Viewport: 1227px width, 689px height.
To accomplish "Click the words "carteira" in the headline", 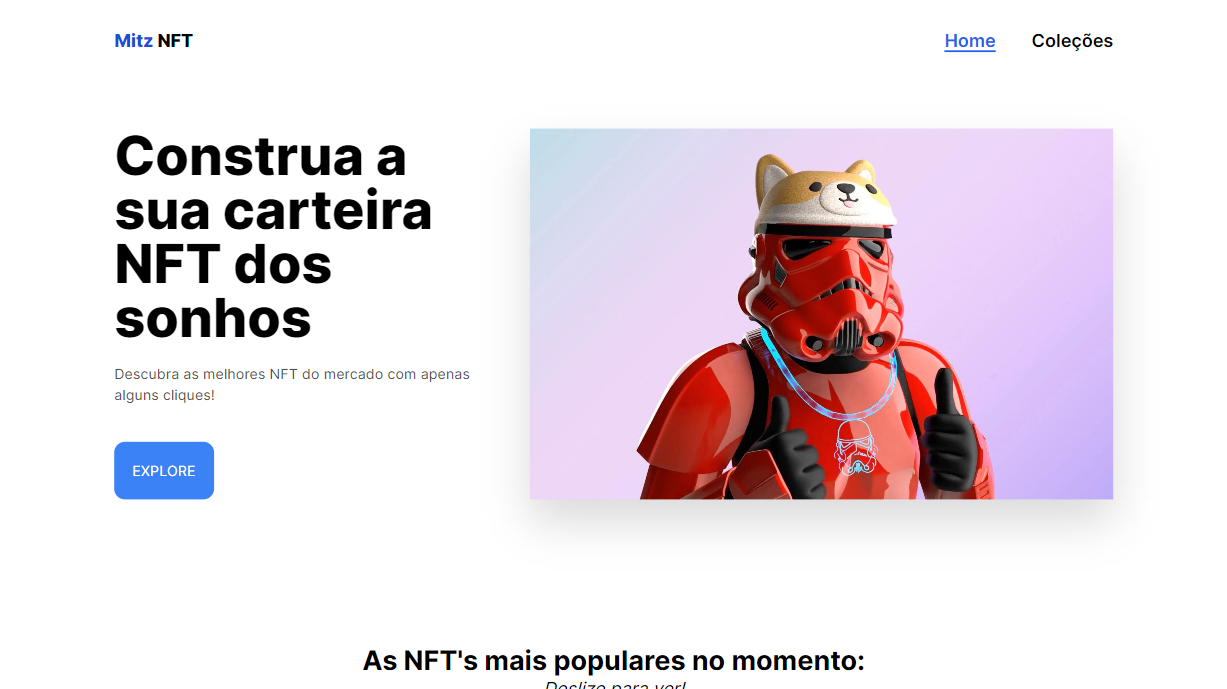I will click(328, 210).
